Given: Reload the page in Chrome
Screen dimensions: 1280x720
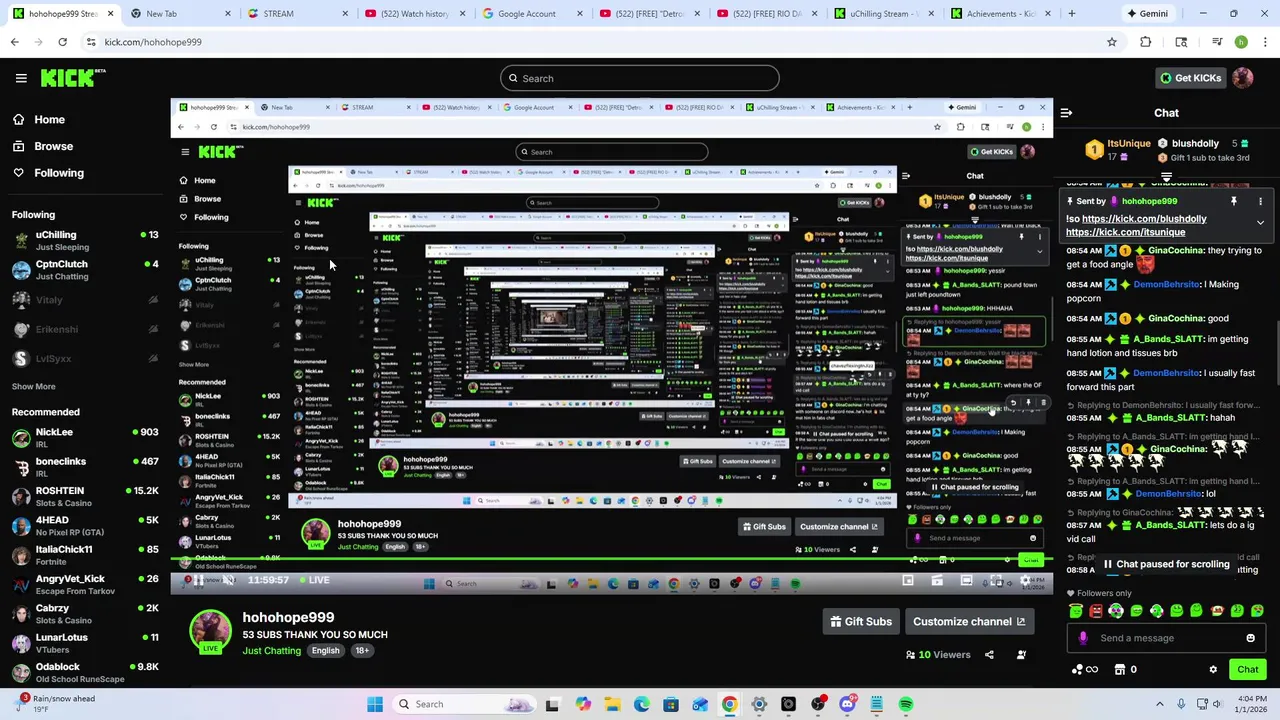Looking at the screenshot, I should pos(62,42).
